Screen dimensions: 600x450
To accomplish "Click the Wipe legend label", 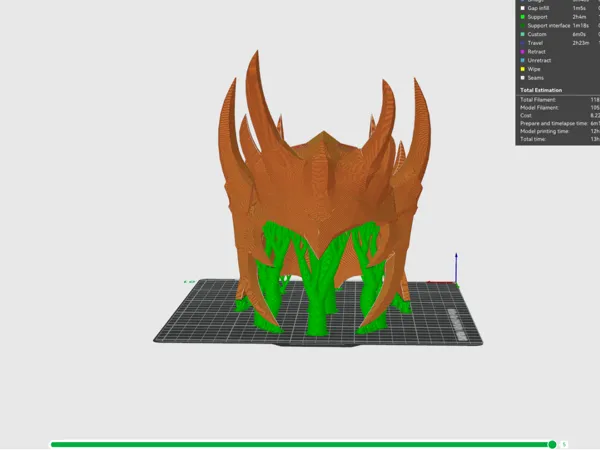I will 534,69.
